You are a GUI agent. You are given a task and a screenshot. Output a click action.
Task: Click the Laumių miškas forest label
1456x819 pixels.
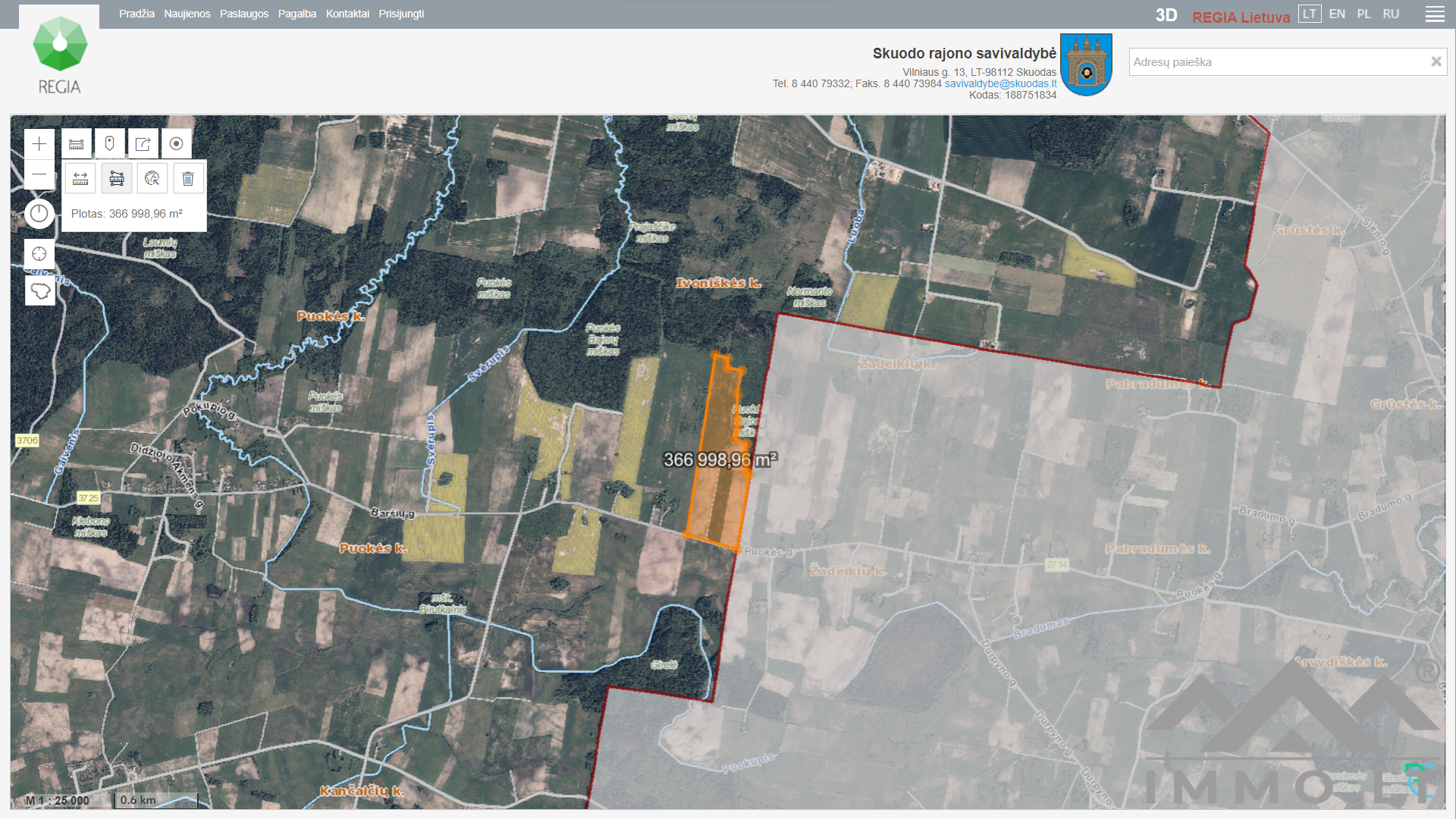(x=160, y=248)
